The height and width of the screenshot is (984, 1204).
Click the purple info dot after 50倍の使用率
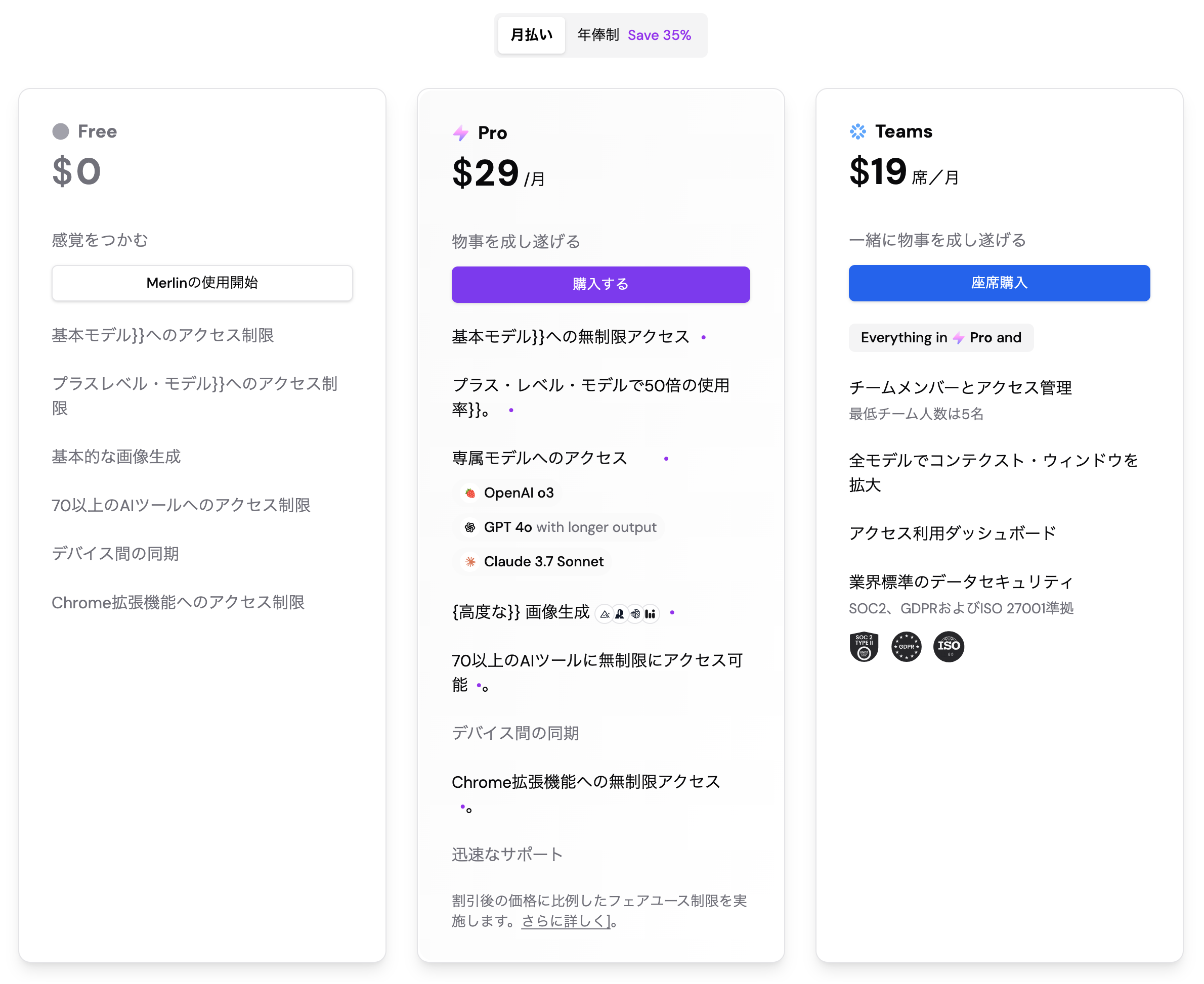point(511,411)
